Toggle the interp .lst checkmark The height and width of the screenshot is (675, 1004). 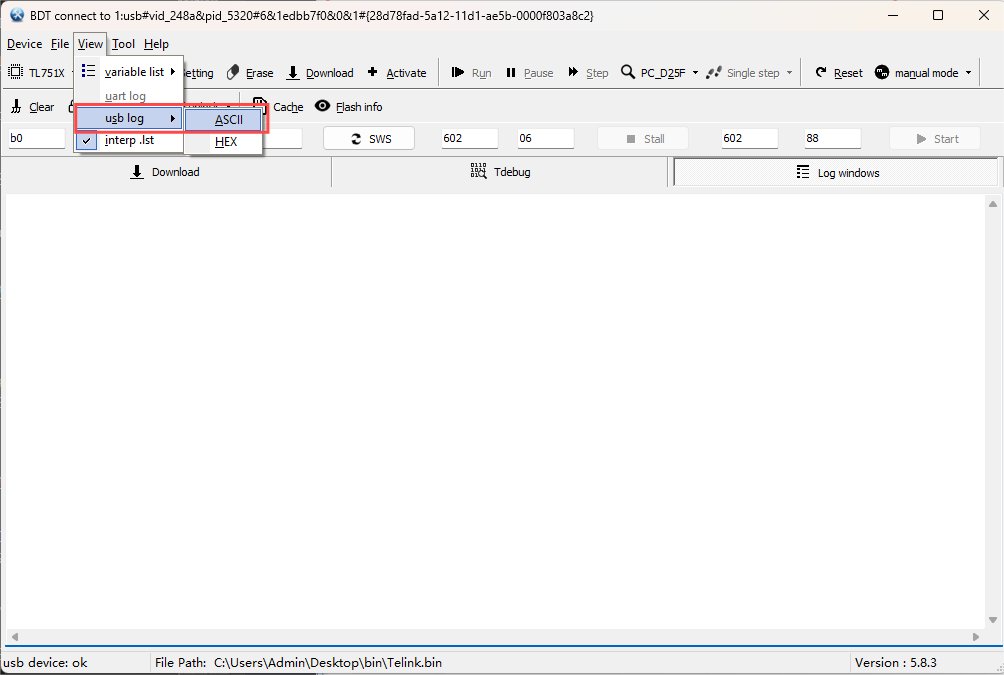86,140
